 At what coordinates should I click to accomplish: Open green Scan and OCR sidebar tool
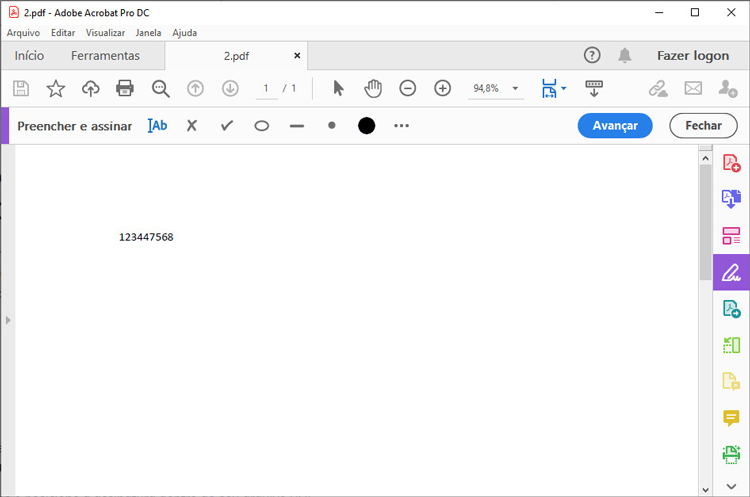tap(731, 454)
